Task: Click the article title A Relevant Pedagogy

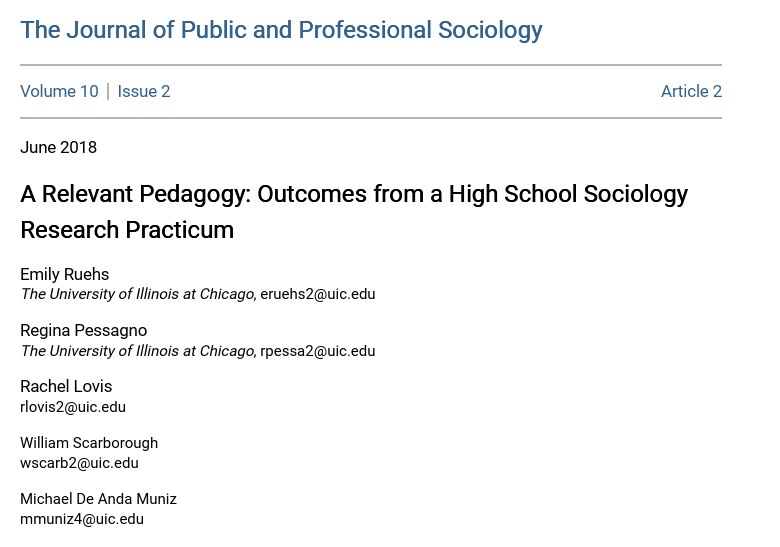Action: 354,194
